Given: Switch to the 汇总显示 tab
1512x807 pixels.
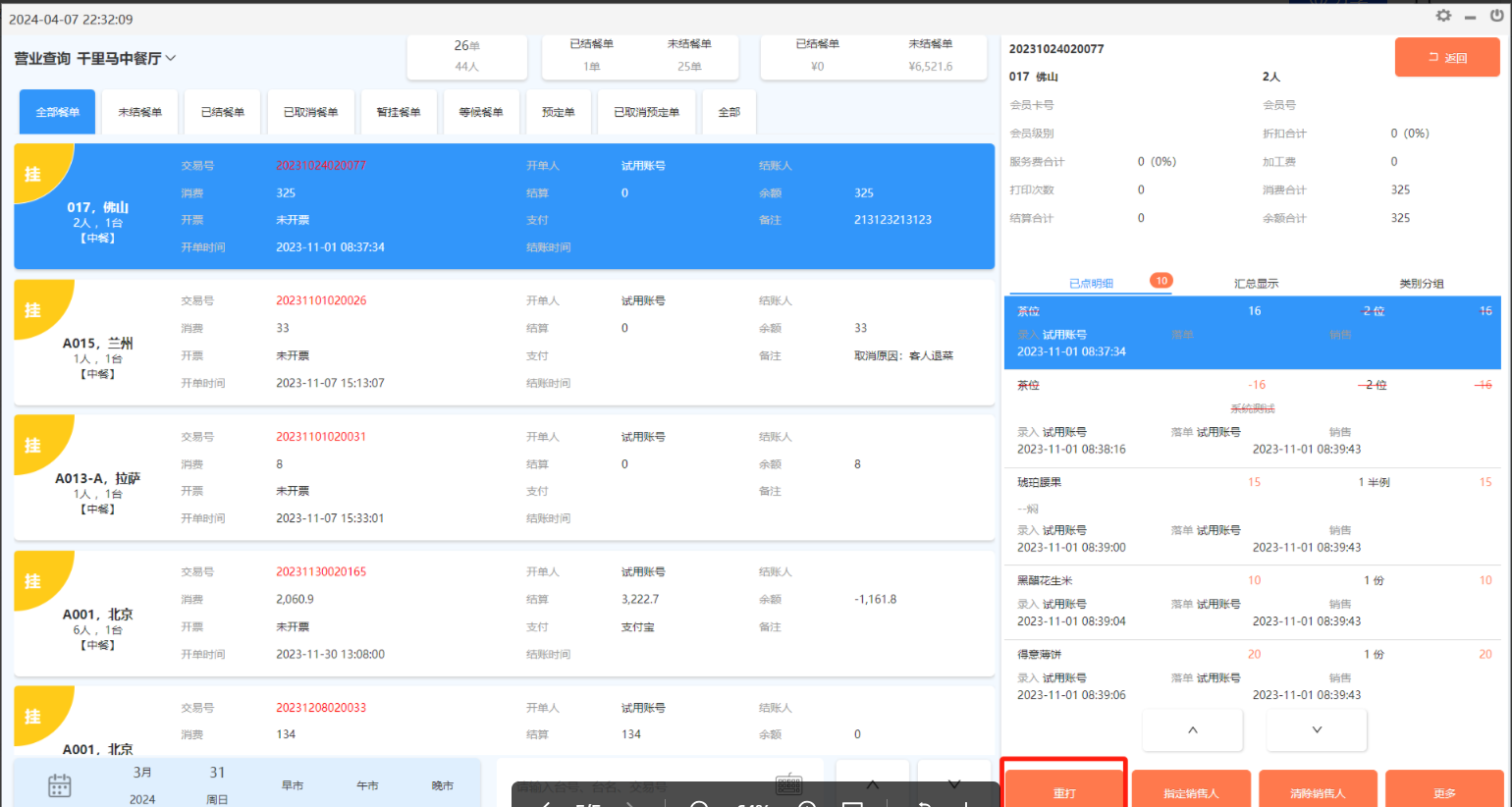Looking at the screenshot, I should (x=1256, y=284).
